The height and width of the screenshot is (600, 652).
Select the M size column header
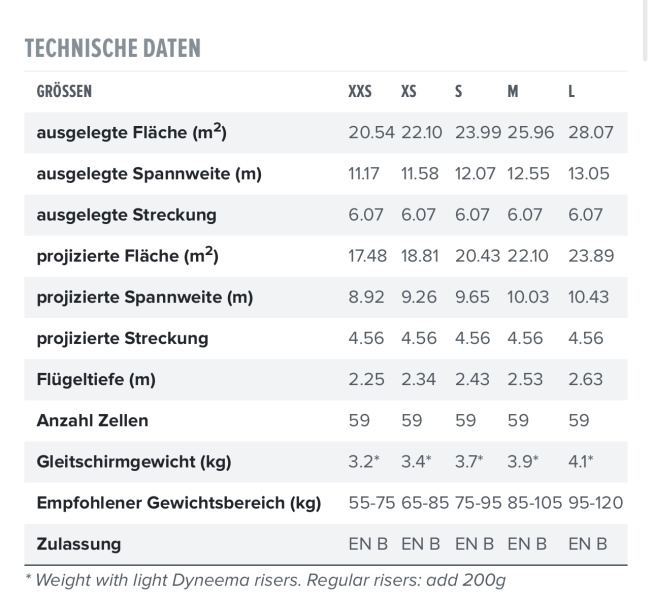point(513,91)
